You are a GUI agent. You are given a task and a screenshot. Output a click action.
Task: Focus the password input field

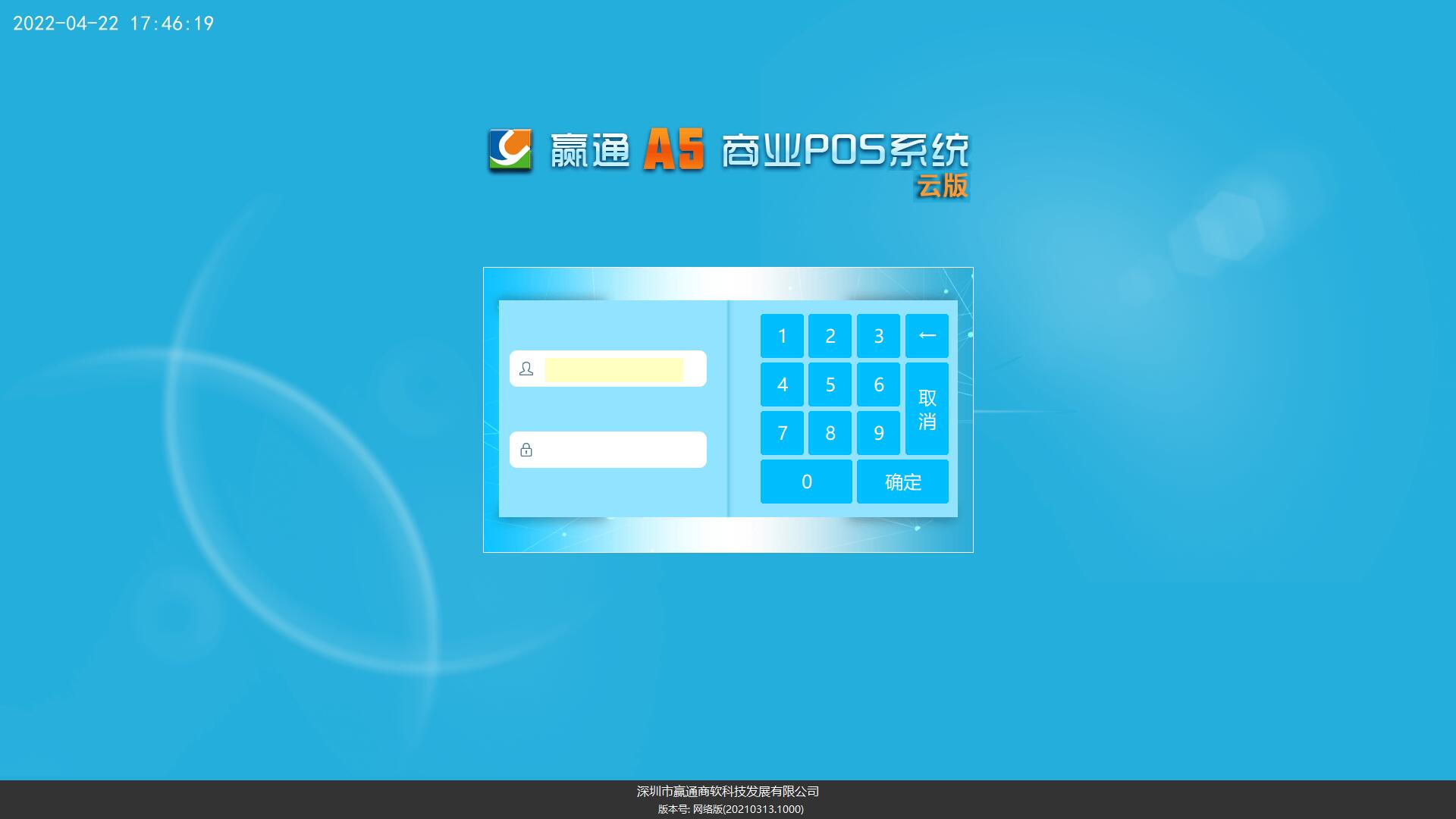click(x=618, y=450)
